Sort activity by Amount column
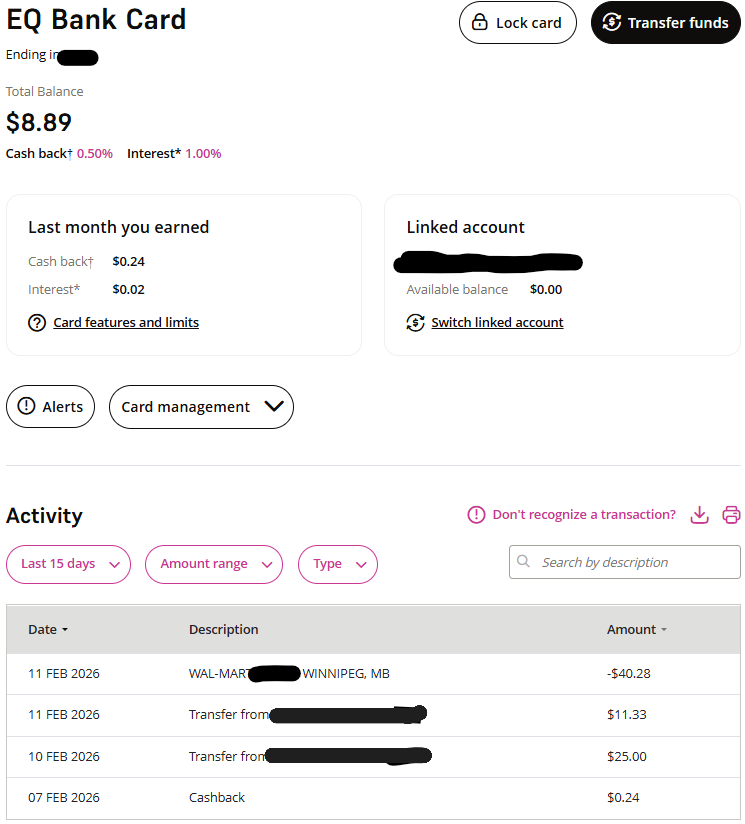The width and height of the screenshot is (745, 824). coord(636,630)
